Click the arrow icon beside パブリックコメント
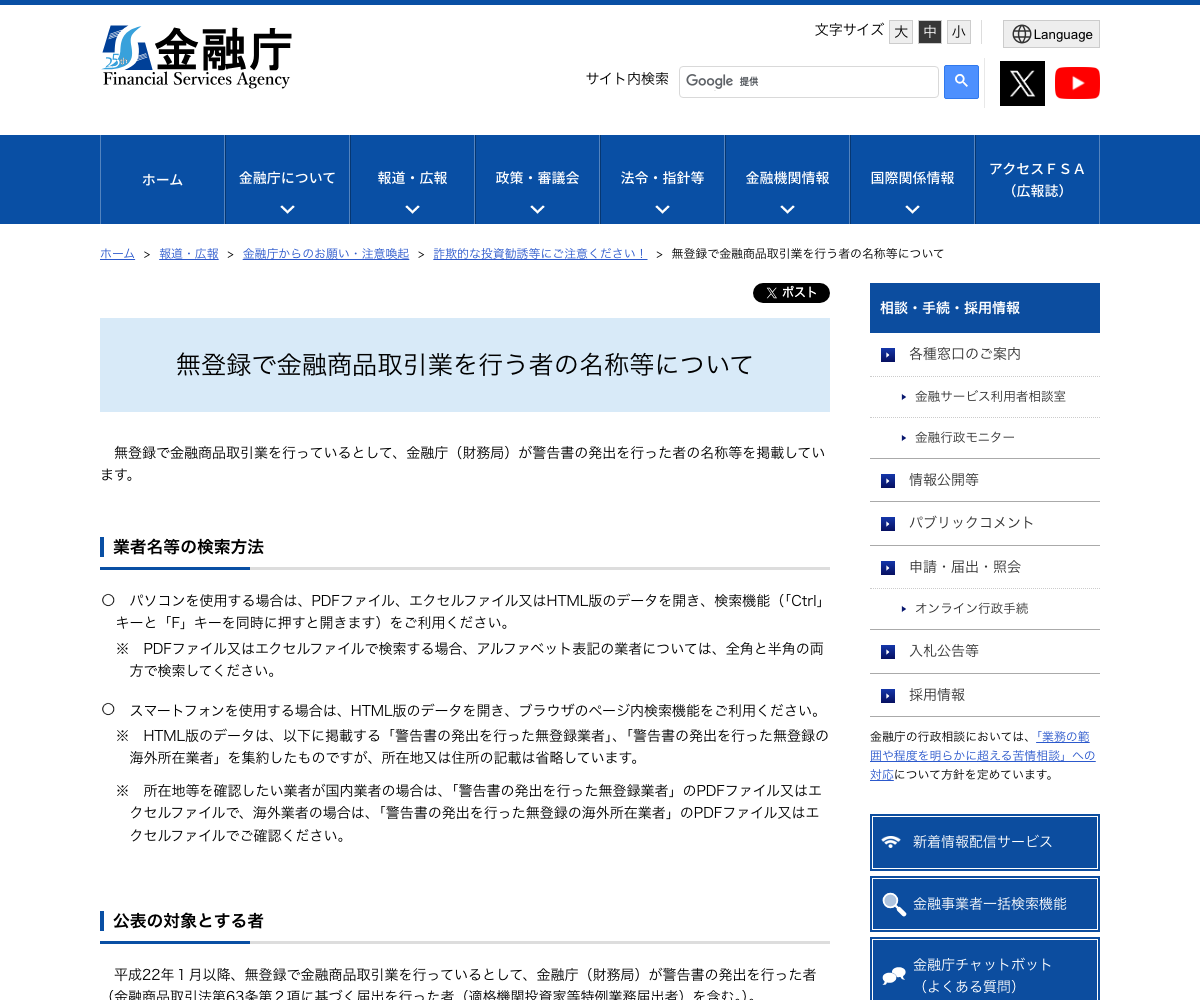Viewport: 1200px width, 1000px height. point(888,524)
